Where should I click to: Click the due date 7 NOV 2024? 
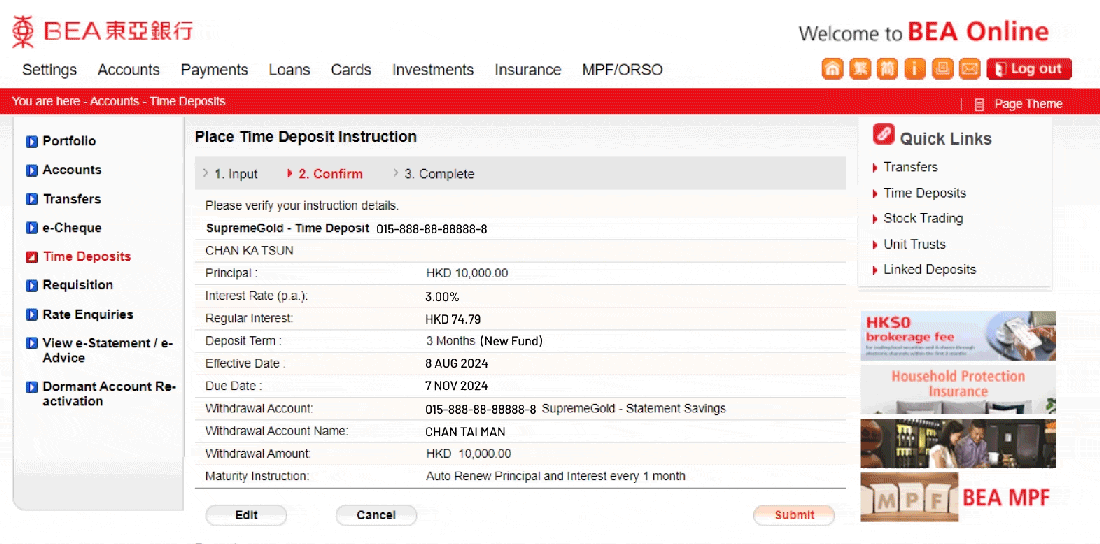click(x=457, y=386)
